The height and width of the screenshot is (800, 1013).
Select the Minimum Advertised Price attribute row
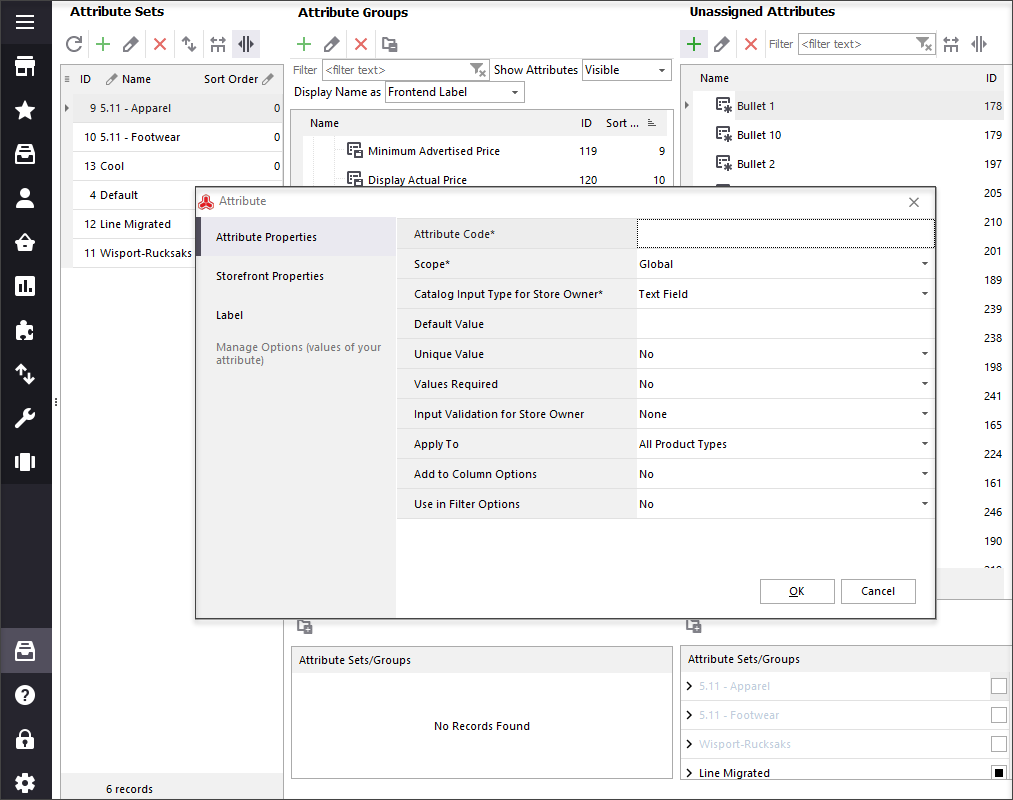point(485,151)
